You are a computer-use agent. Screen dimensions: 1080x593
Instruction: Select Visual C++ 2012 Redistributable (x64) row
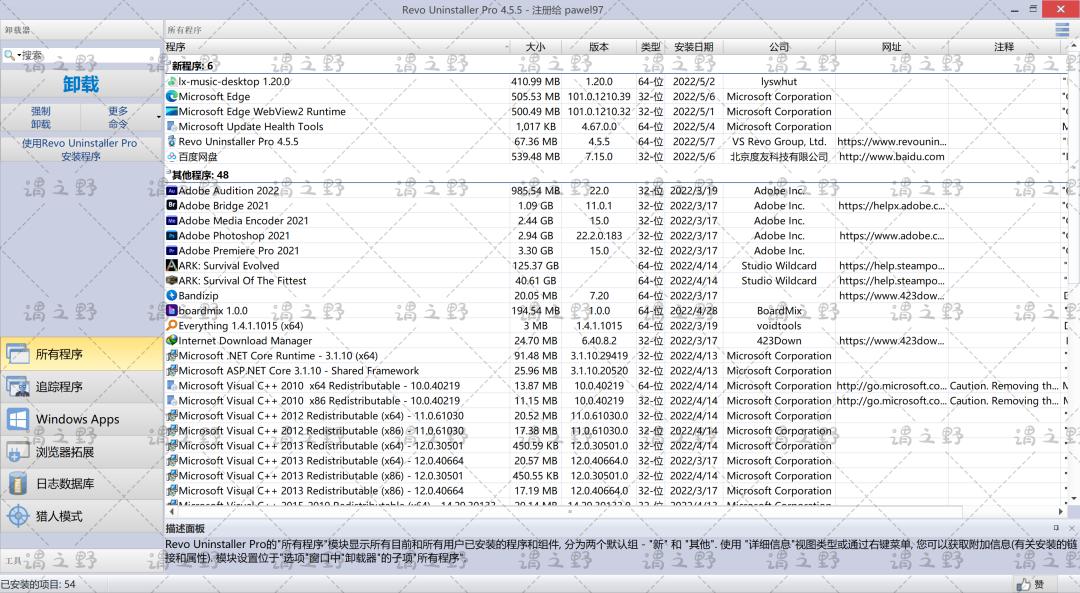point(615,415)
